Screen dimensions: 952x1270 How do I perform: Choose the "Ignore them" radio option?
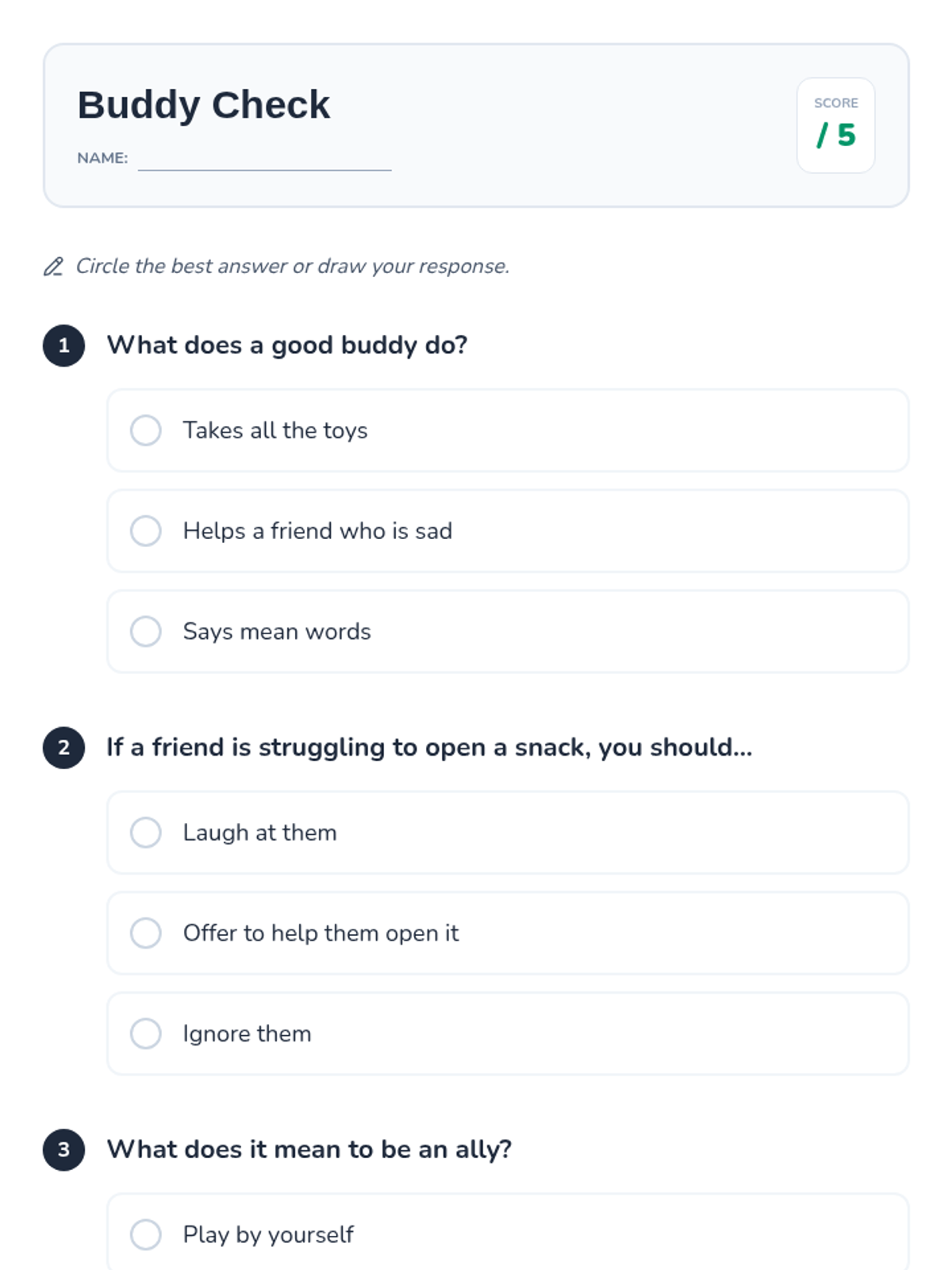click(x=146, y=1033)
